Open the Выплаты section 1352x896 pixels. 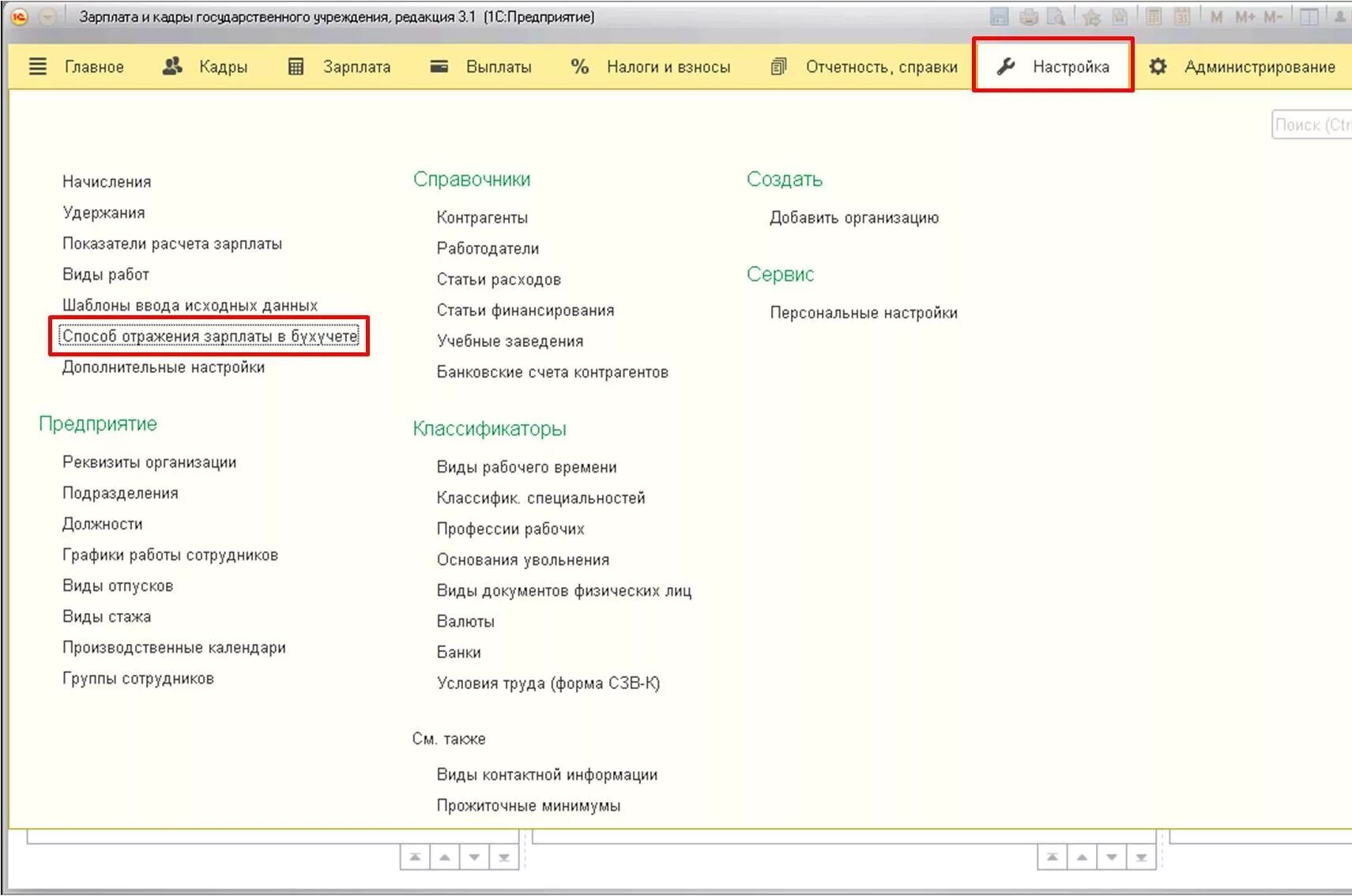499,67
